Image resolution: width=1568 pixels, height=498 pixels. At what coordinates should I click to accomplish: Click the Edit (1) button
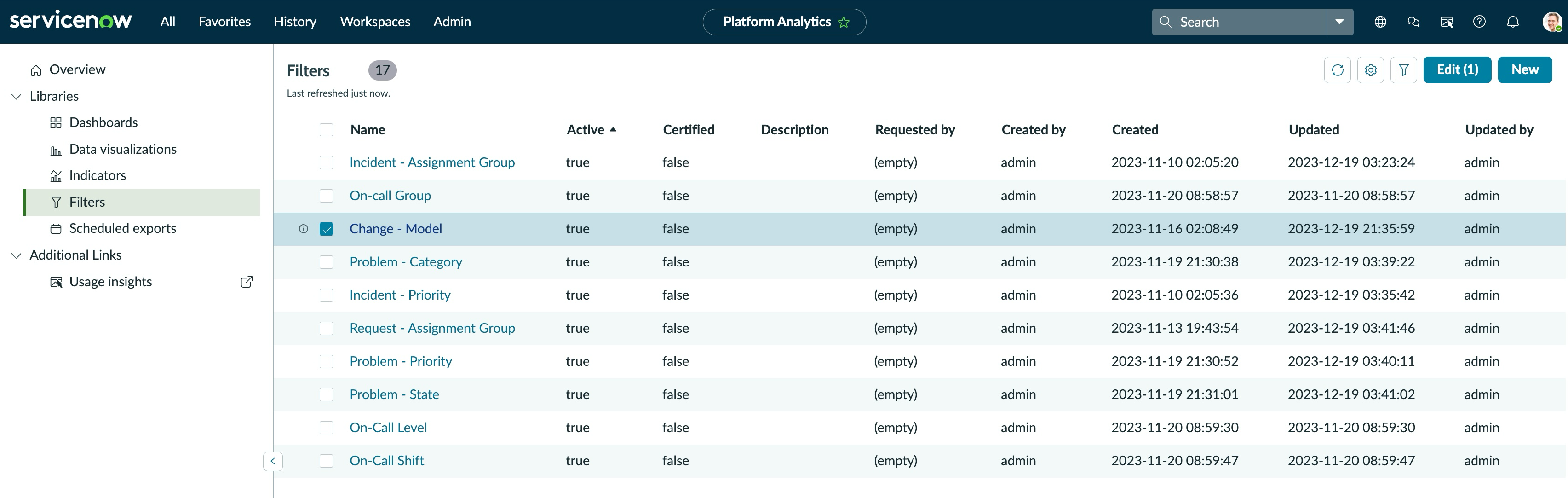click(x=1457, y=70)
